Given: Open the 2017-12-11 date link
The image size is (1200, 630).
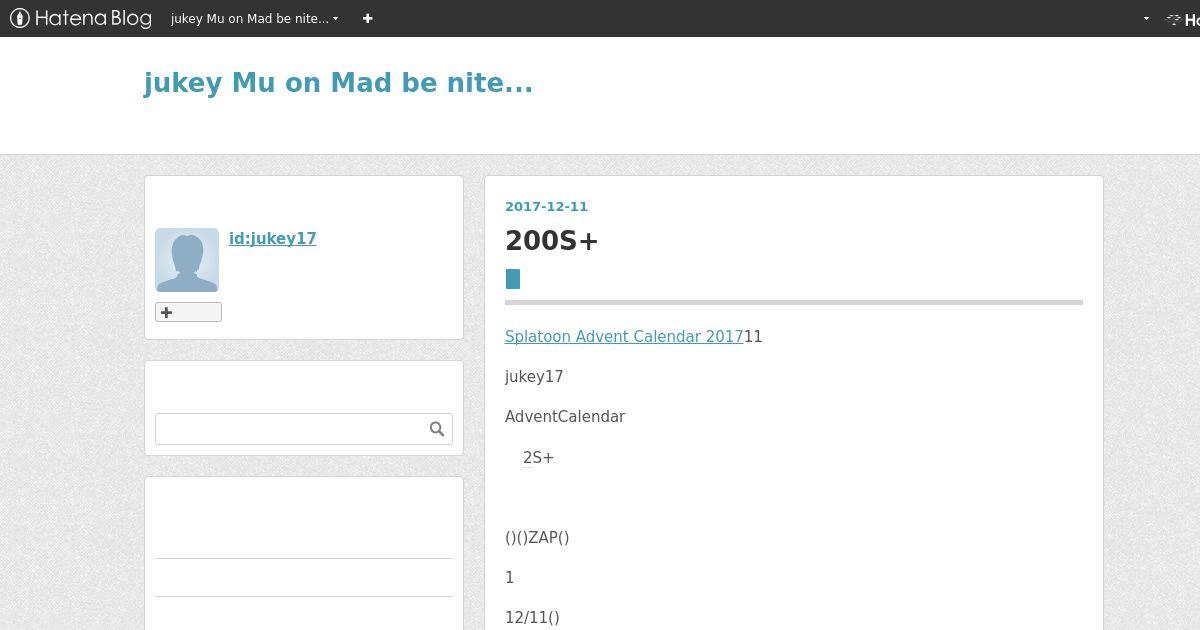Looking at the screenshot, I should click(546, 207).
